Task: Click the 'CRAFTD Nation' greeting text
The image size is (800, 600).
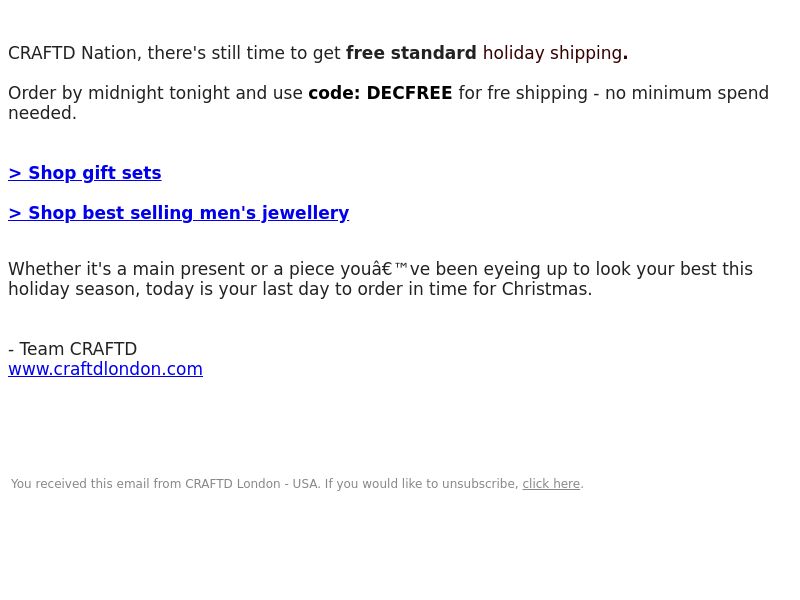Action: (72, 53)
